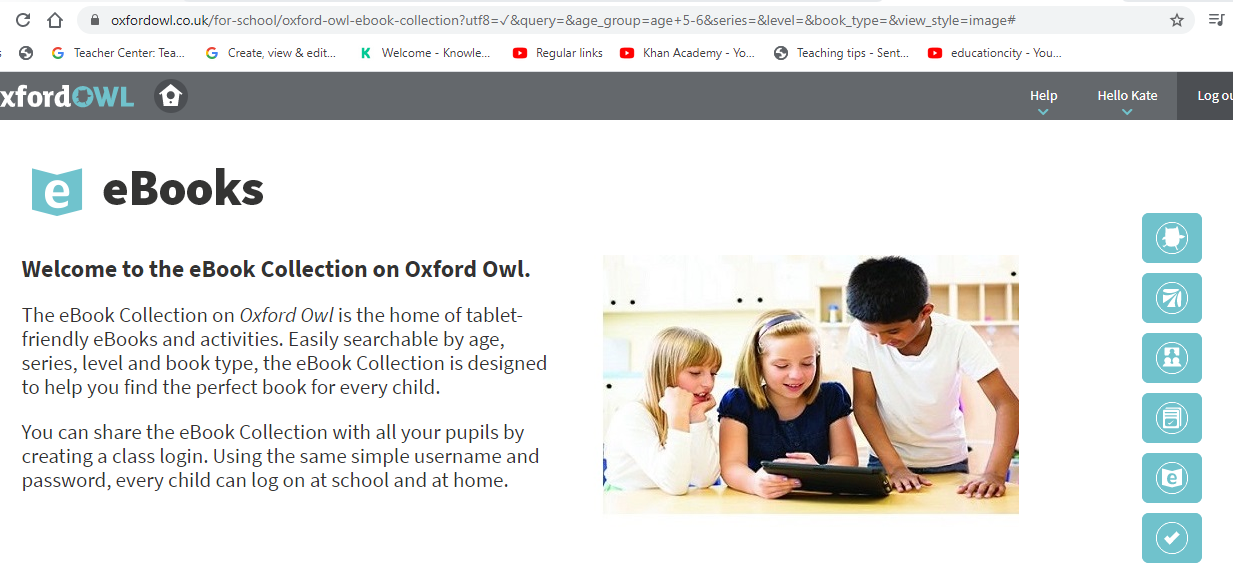1233x577 pixels.
Task: Click the paragraph about creating a class login
Action: (x=281, y=457)
